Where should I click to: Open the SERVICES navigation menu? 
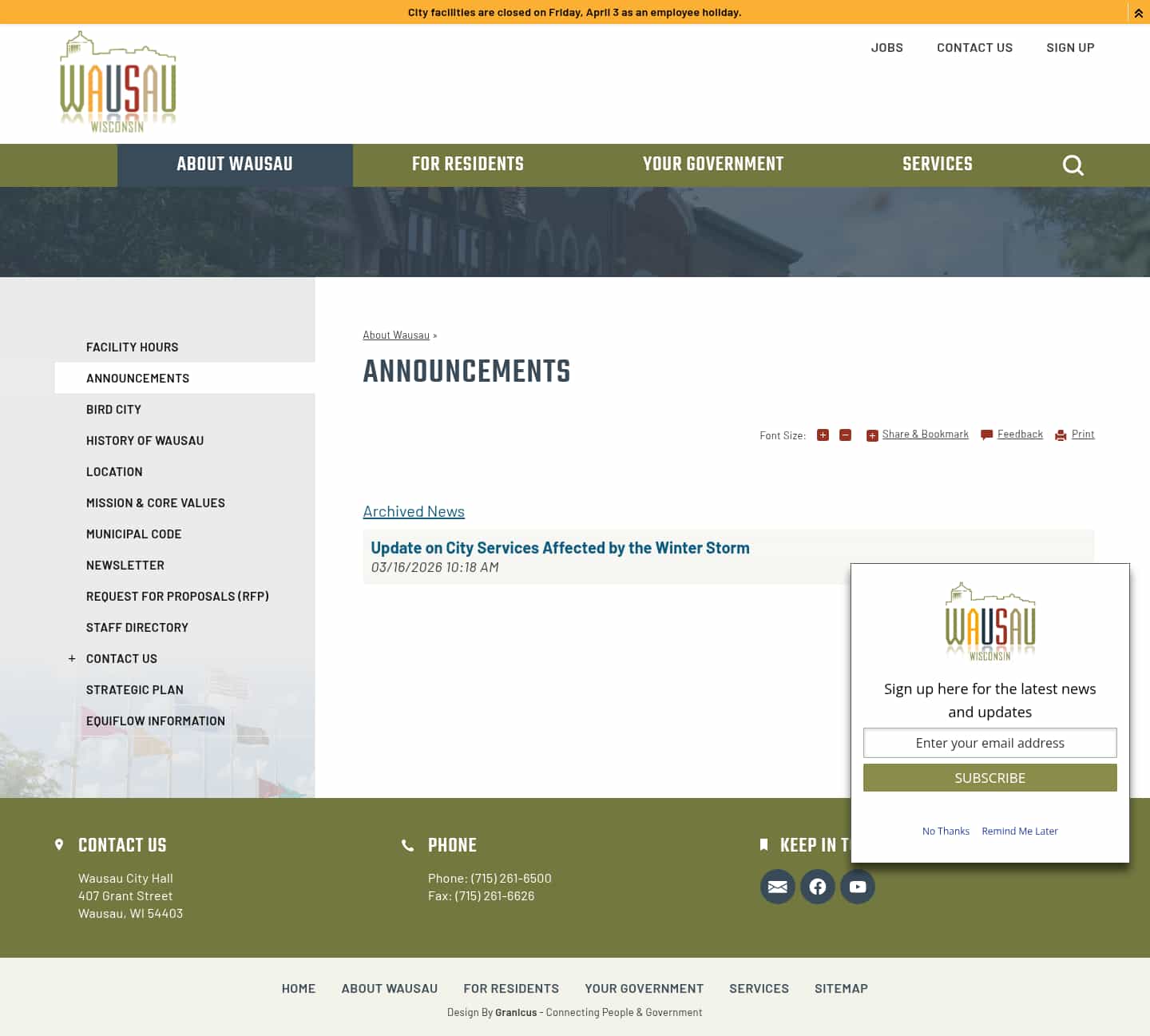938,165
